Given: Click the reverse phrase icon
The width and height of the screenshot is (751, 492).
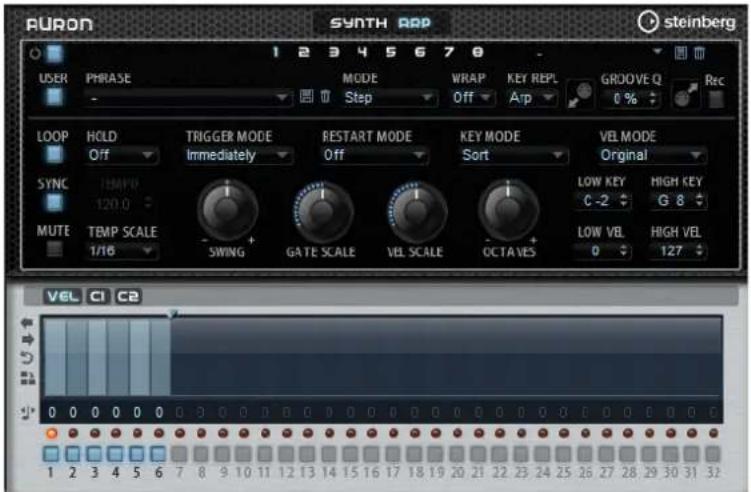Looking at the screenshot, I should (x=27, y=358).
